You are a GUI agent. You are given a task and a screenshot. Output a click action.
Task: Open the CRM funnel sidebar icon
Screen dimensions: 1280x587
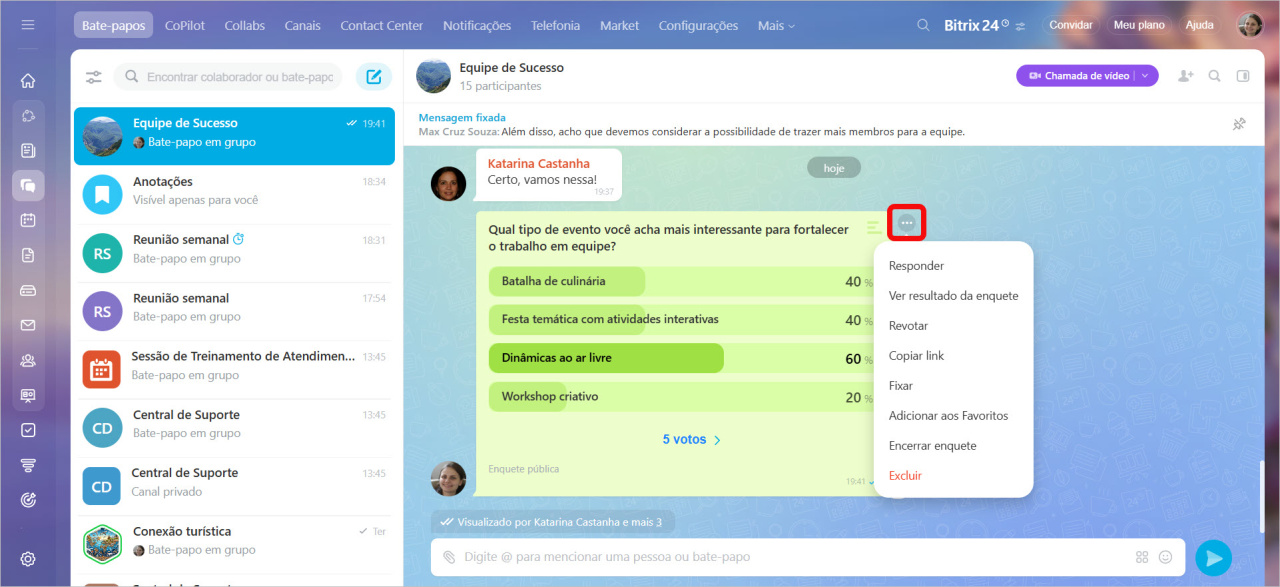point(28,465)
